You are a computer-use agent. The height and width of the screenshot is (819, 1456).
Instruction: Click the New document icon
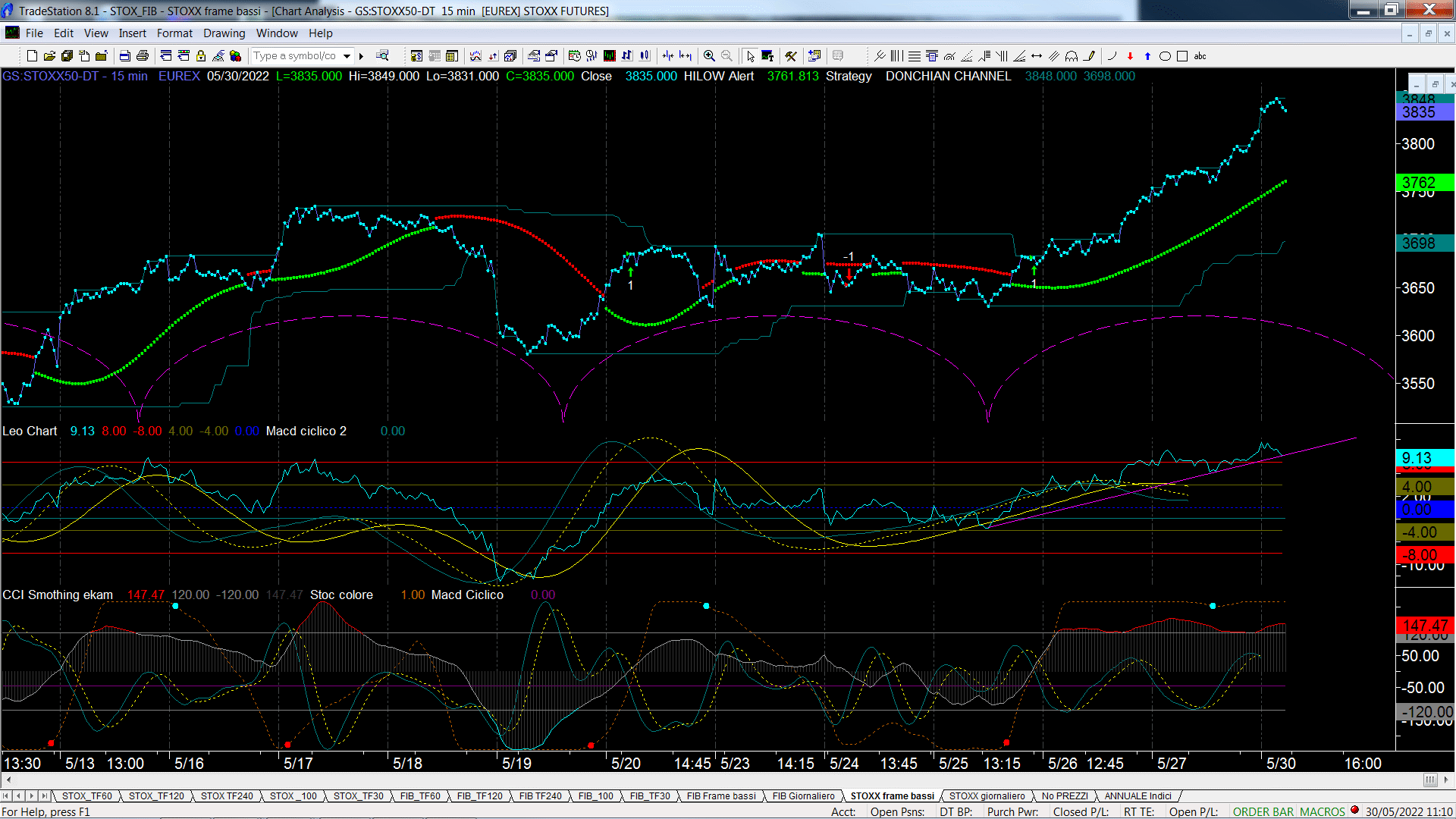click(32, 55)
